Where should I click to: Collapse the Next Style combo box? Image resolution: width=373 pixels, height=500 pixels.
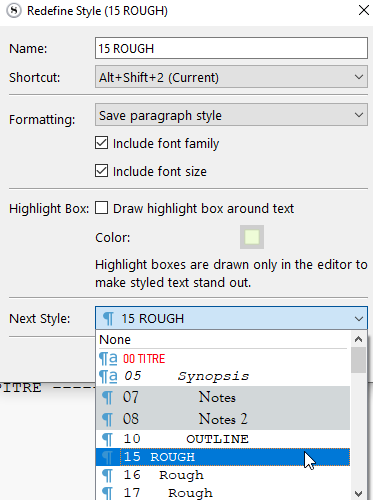tap(231, 318)
